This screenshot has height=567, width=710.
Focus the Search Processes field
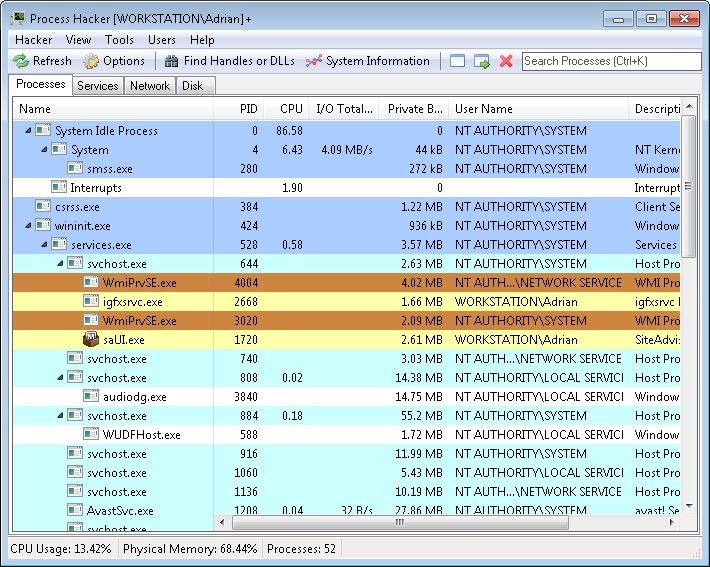[x=611, y=61]
